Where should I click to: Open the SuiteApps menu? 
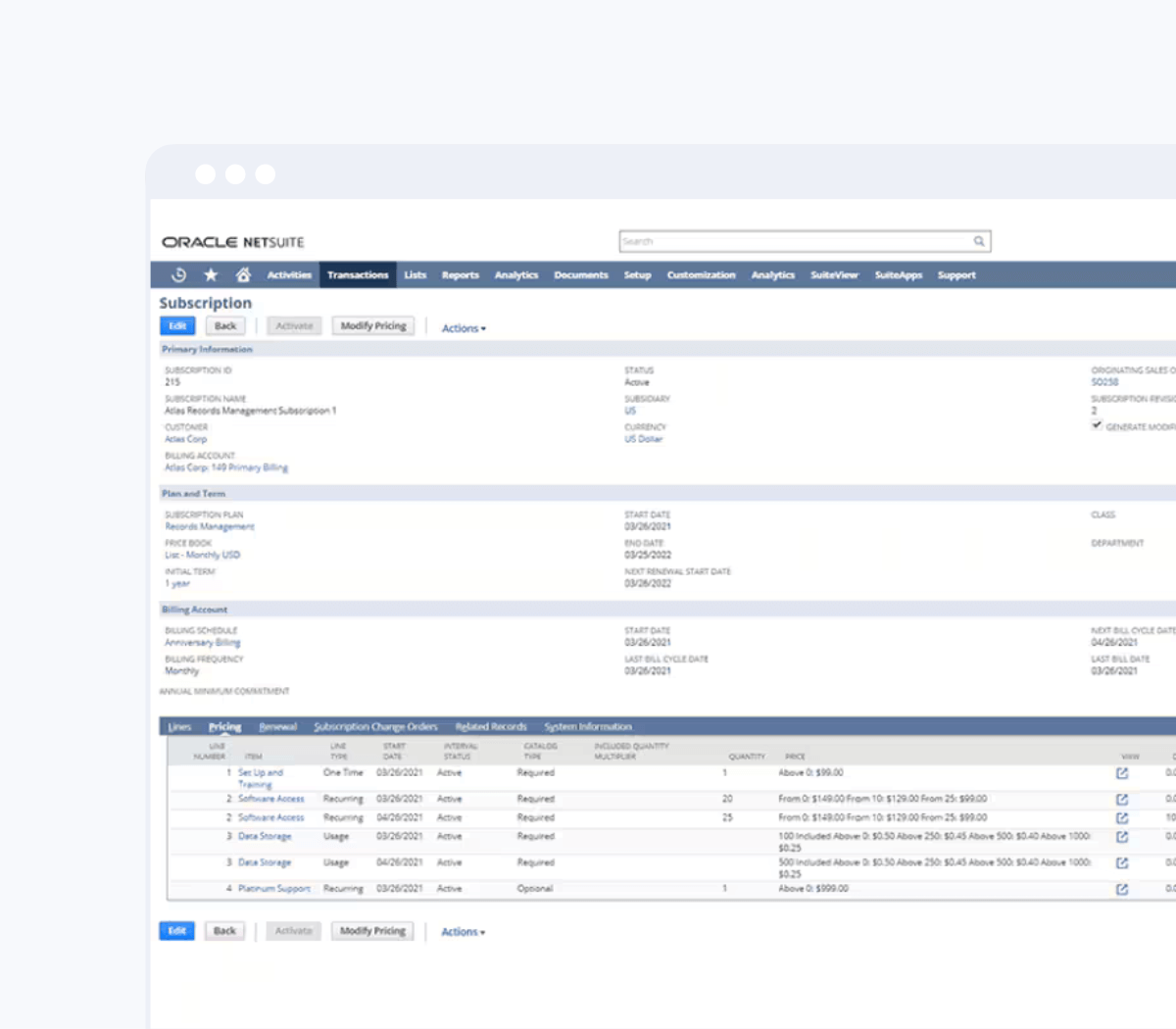tap(899, 275)
